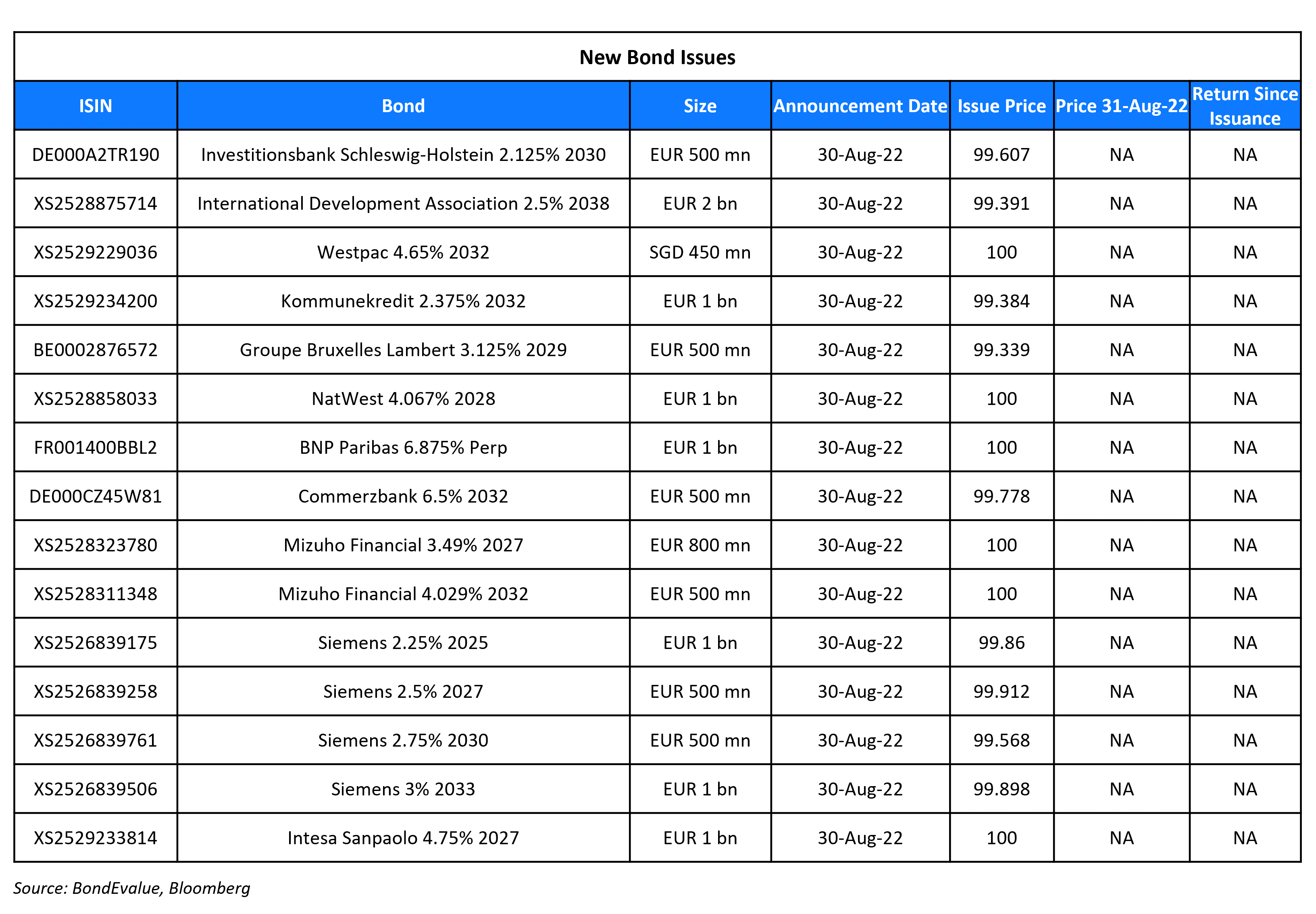Select ISIN XS2528311348
1316x914 pixels.
click(96, 594)
